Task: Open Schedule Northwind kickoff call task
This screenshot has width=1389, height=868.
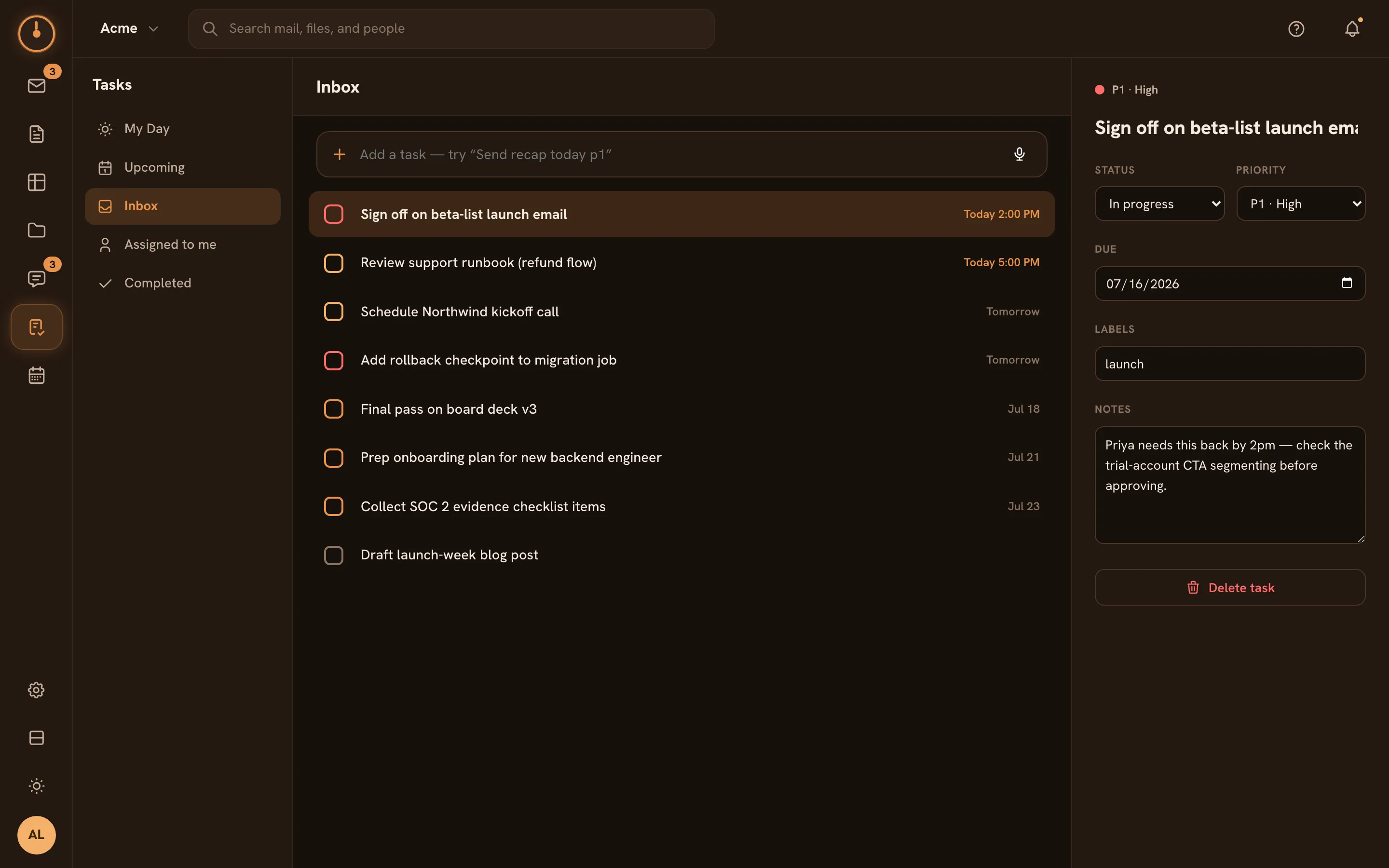Action: click(681, 312)
